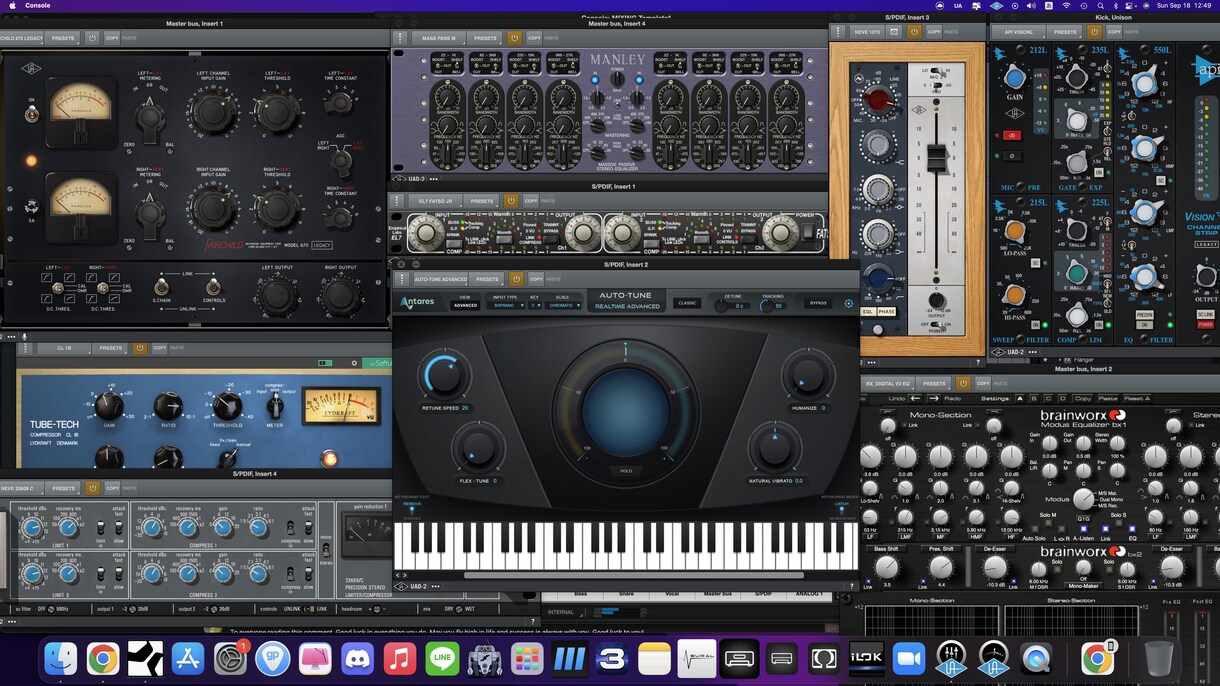
Task: Click the Auto-Tune keyboard horizontal scrollbar
Action: pyautogui.click(x=633, y=575)
